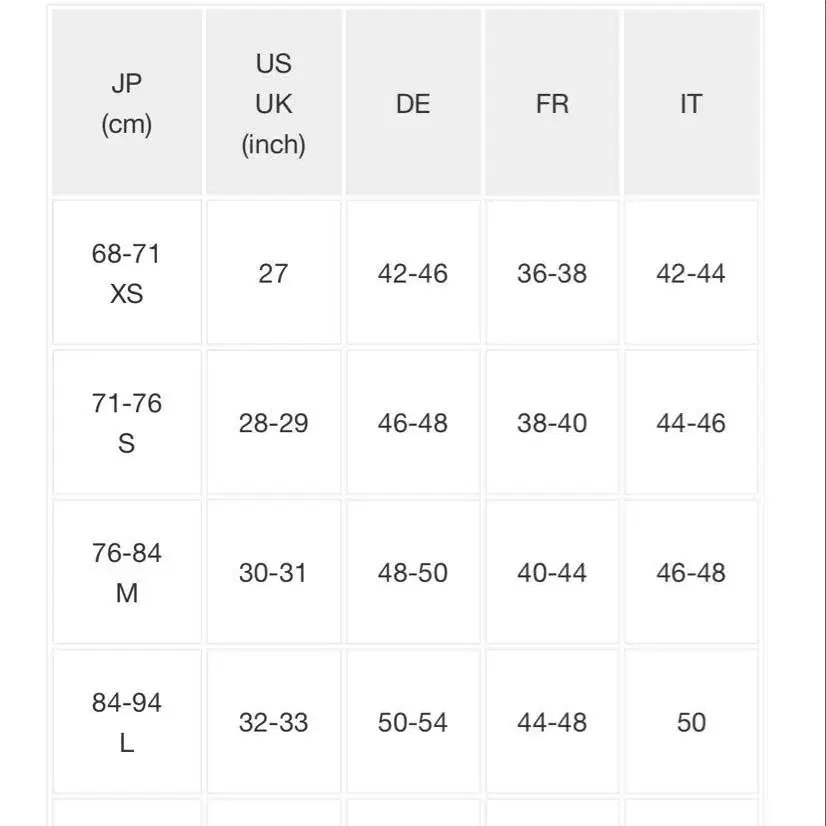Select the 30-31 inch cell
Viewport: 826px width, 826px height.
point(273,572)
